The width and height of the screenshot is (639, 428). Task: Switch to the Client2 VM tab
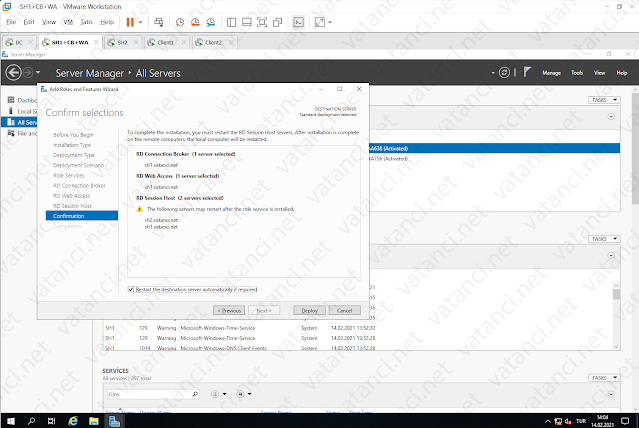(x=213, y=42)
